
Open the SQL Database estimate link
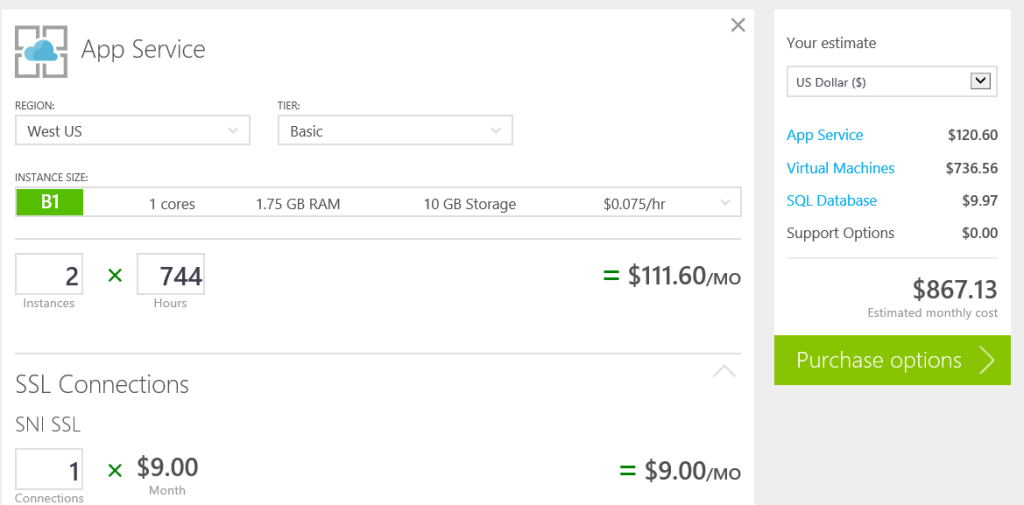pyautogui.click(x=831, y=201)
